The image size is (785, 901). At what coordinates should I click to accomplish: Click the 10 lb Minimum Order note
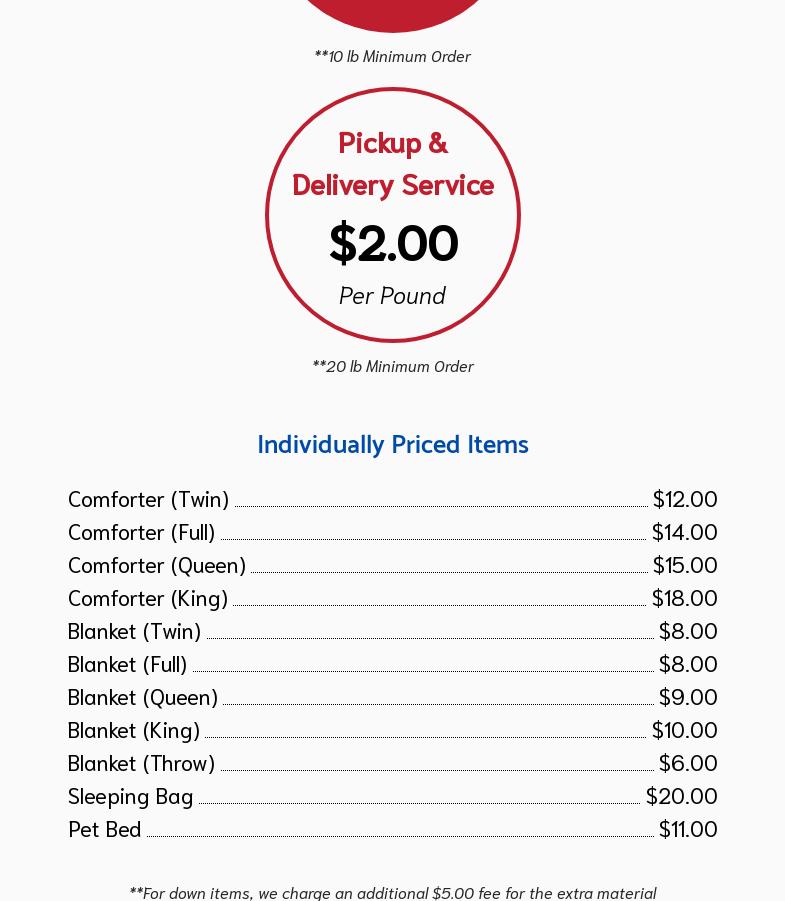pos(392,56)
